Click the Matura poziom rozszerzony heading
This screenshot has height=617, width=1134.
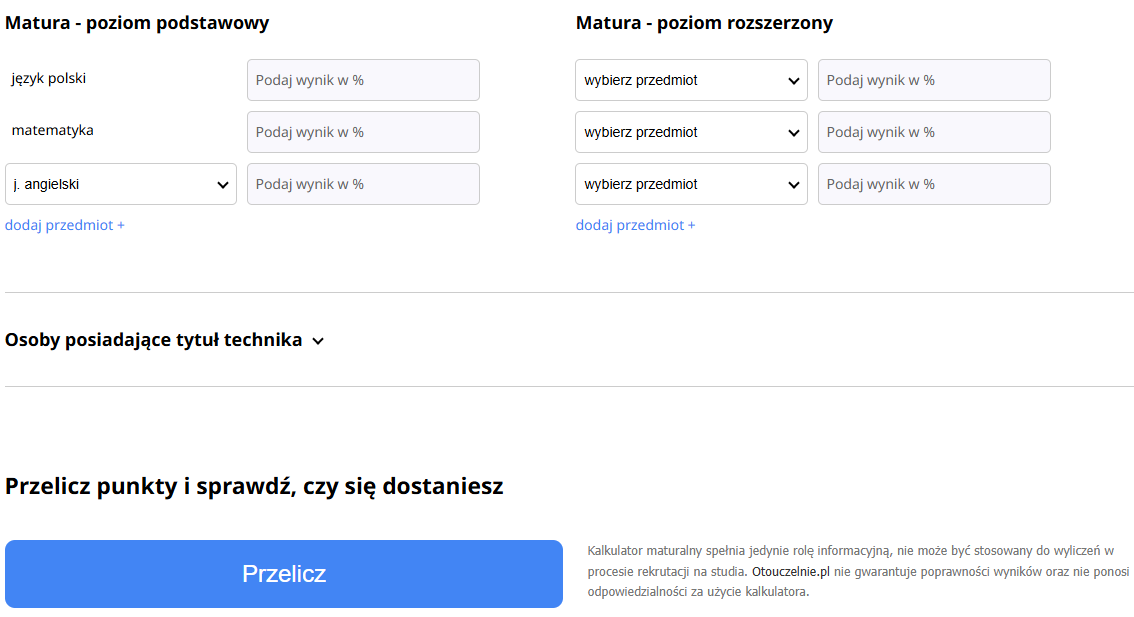704,23
